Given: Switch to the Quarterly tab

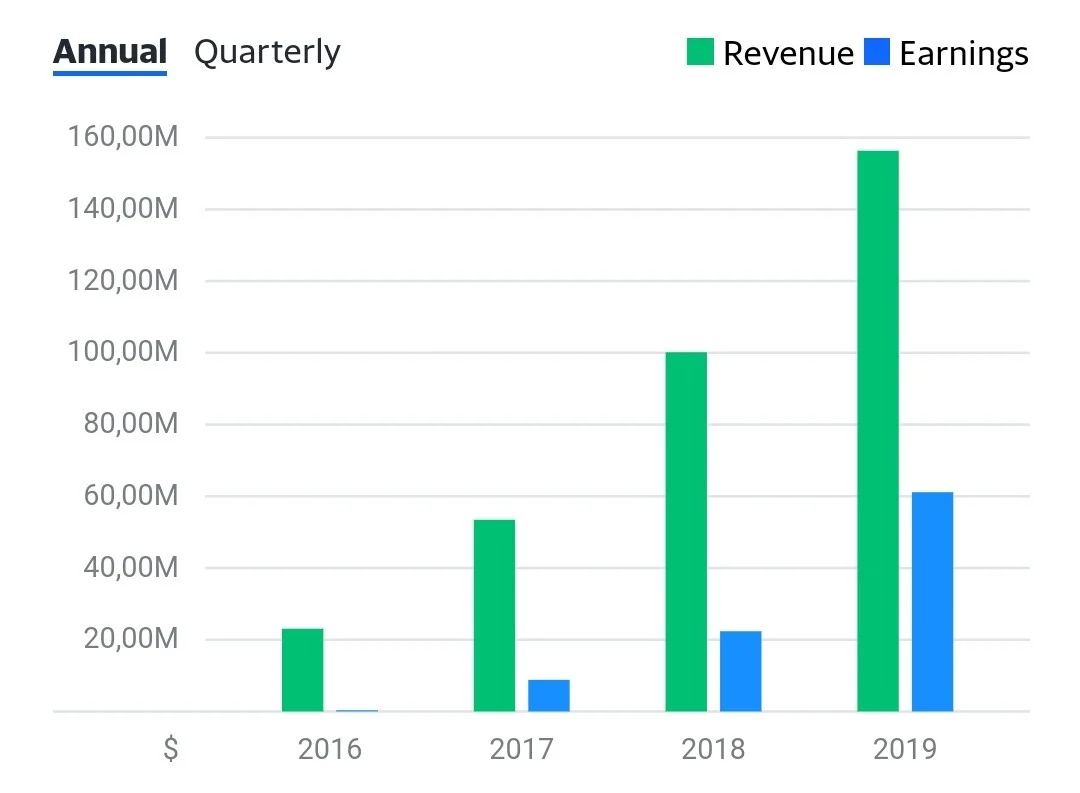Looking at the screenshot, I should (267, 52).
